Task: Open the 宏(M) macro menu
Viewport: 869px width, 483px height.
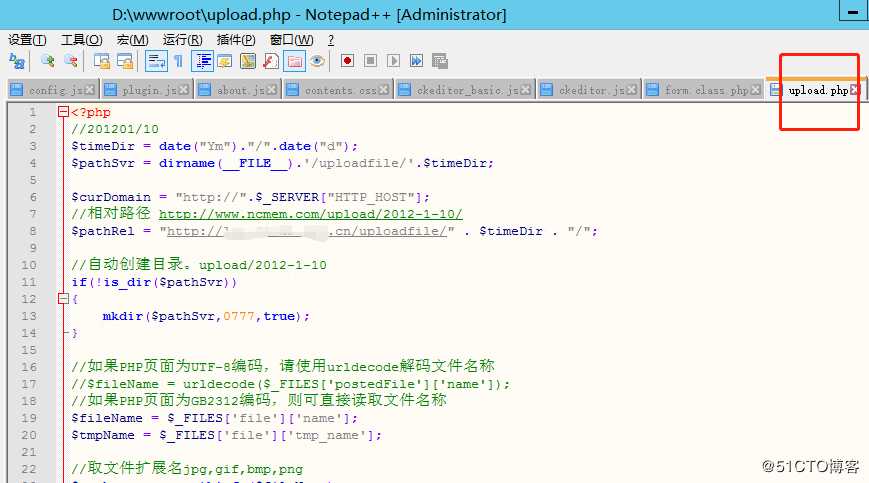Action: [x=132, y=40]
